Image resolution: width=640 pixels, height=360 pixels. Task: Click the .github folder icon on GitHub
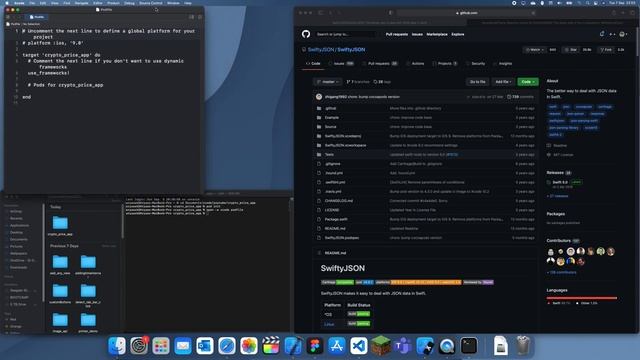pyautogui.click(x=319, y=108)
